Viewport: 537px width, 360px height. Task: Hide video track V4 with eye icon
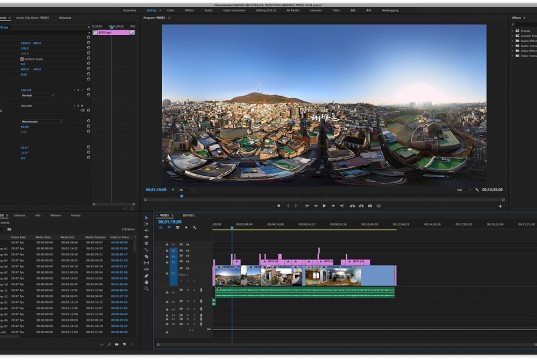[x=188, y=250]
